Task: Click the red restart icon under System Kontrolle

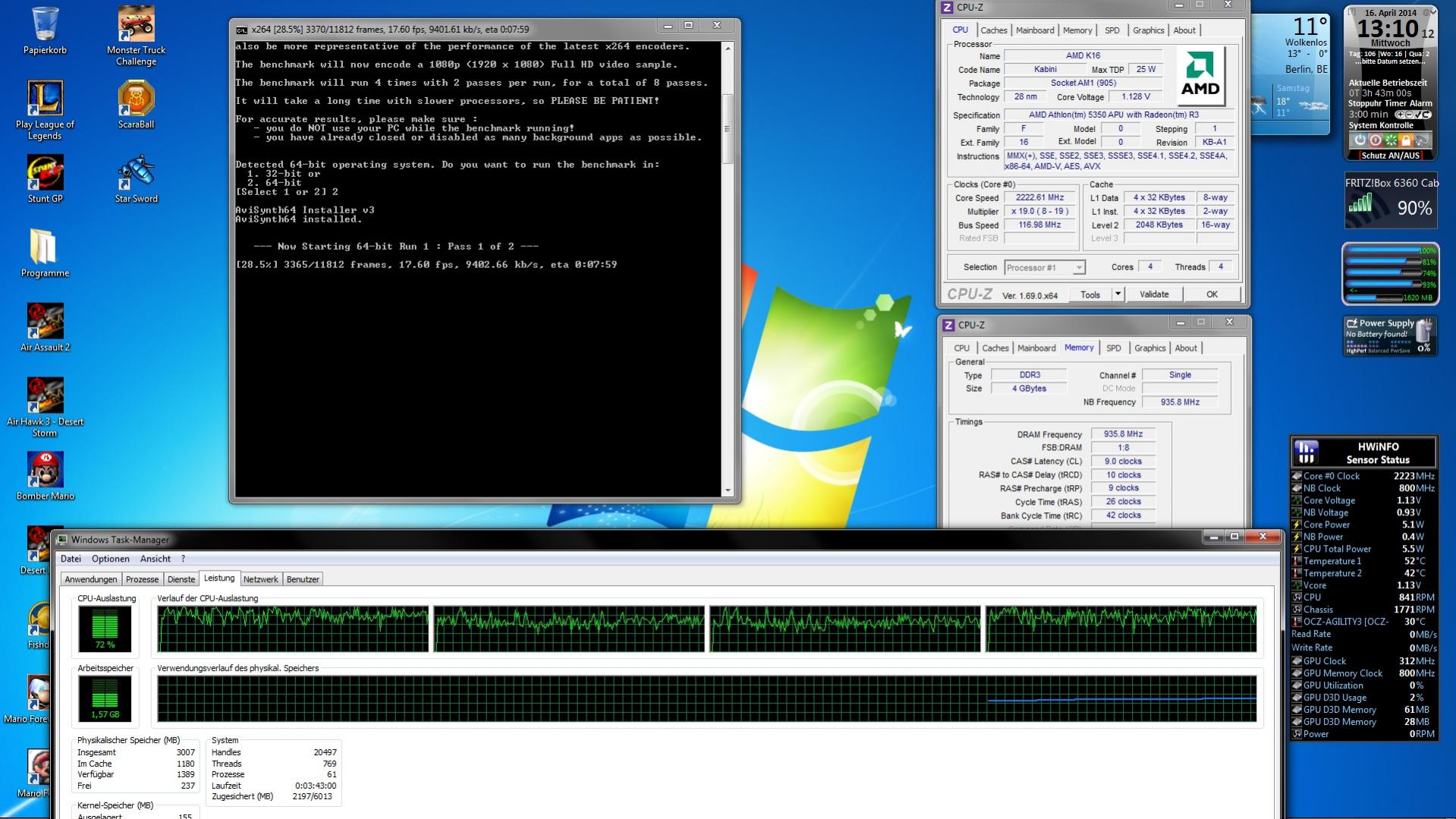Action: 1375,140
